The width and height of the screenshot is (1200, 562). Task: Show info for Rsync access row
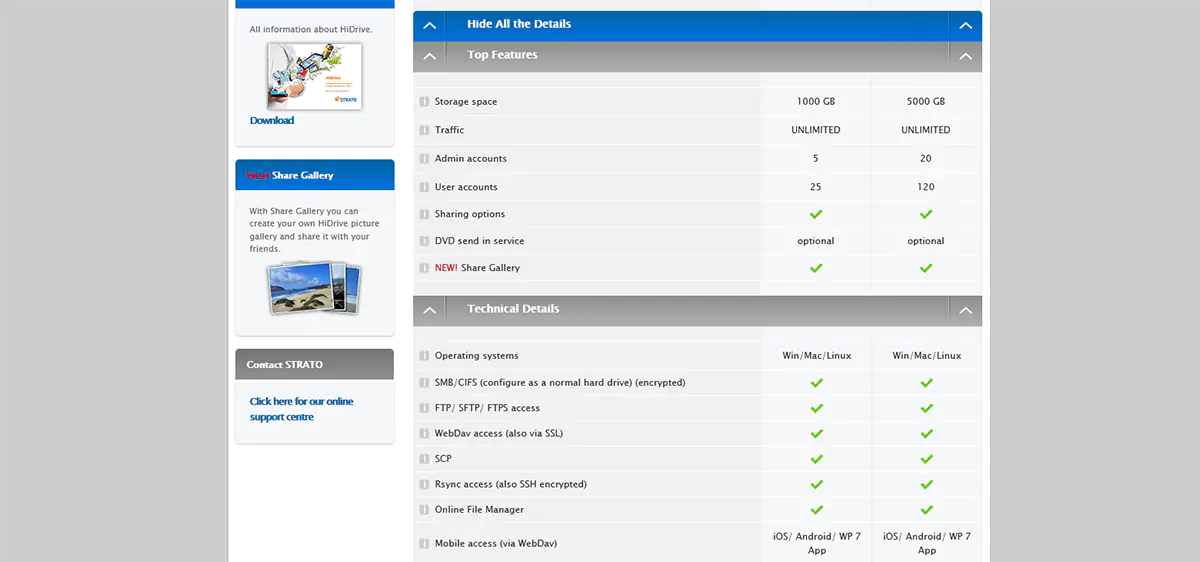tap(424, 484)
